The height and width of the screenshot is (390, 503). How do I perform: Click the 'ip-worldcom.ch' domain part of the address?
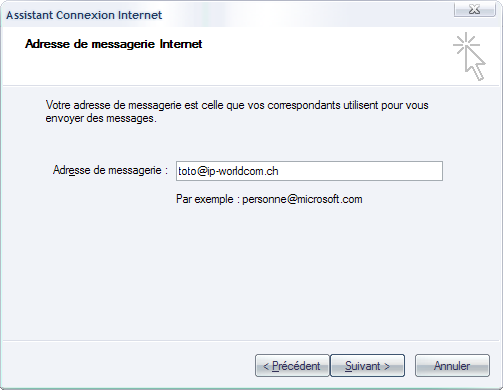point(243,171)
